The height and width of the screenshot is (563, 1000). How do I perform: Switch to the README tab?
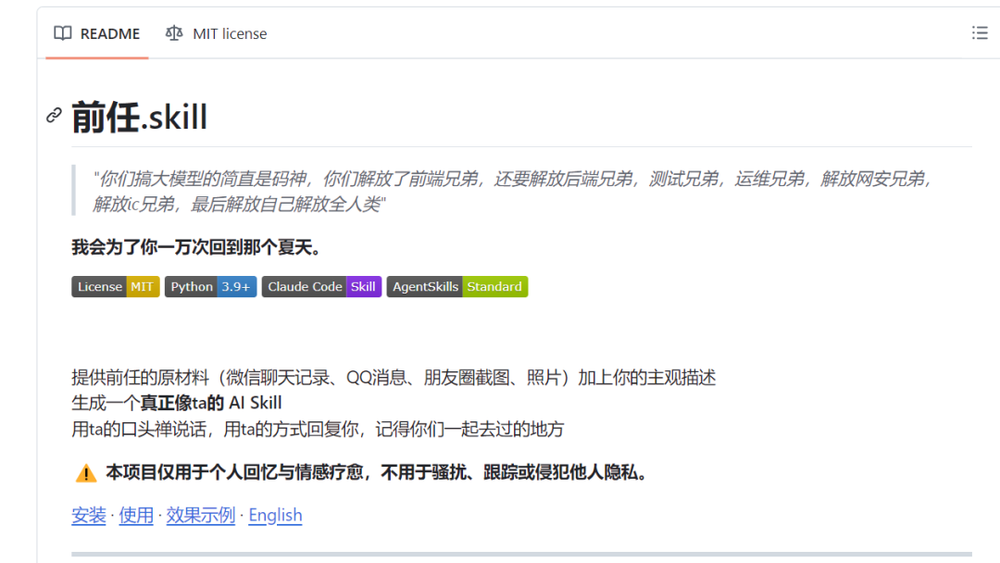pyautogui.click(x=97, y=33)
